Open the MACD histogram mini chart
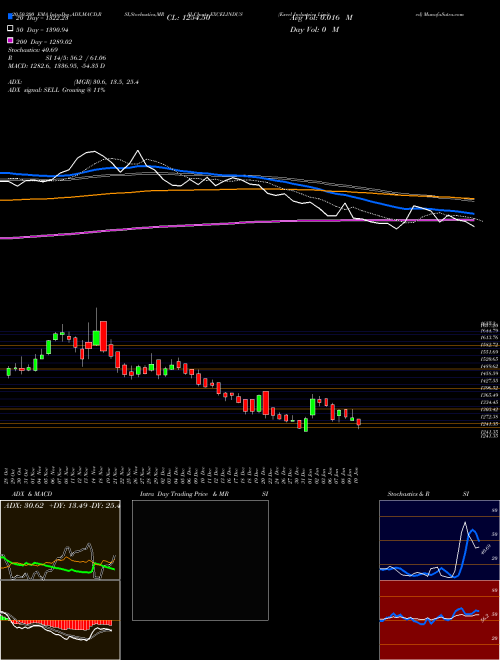The height and width of the screenshot is (660, 500). coord(60,620)
